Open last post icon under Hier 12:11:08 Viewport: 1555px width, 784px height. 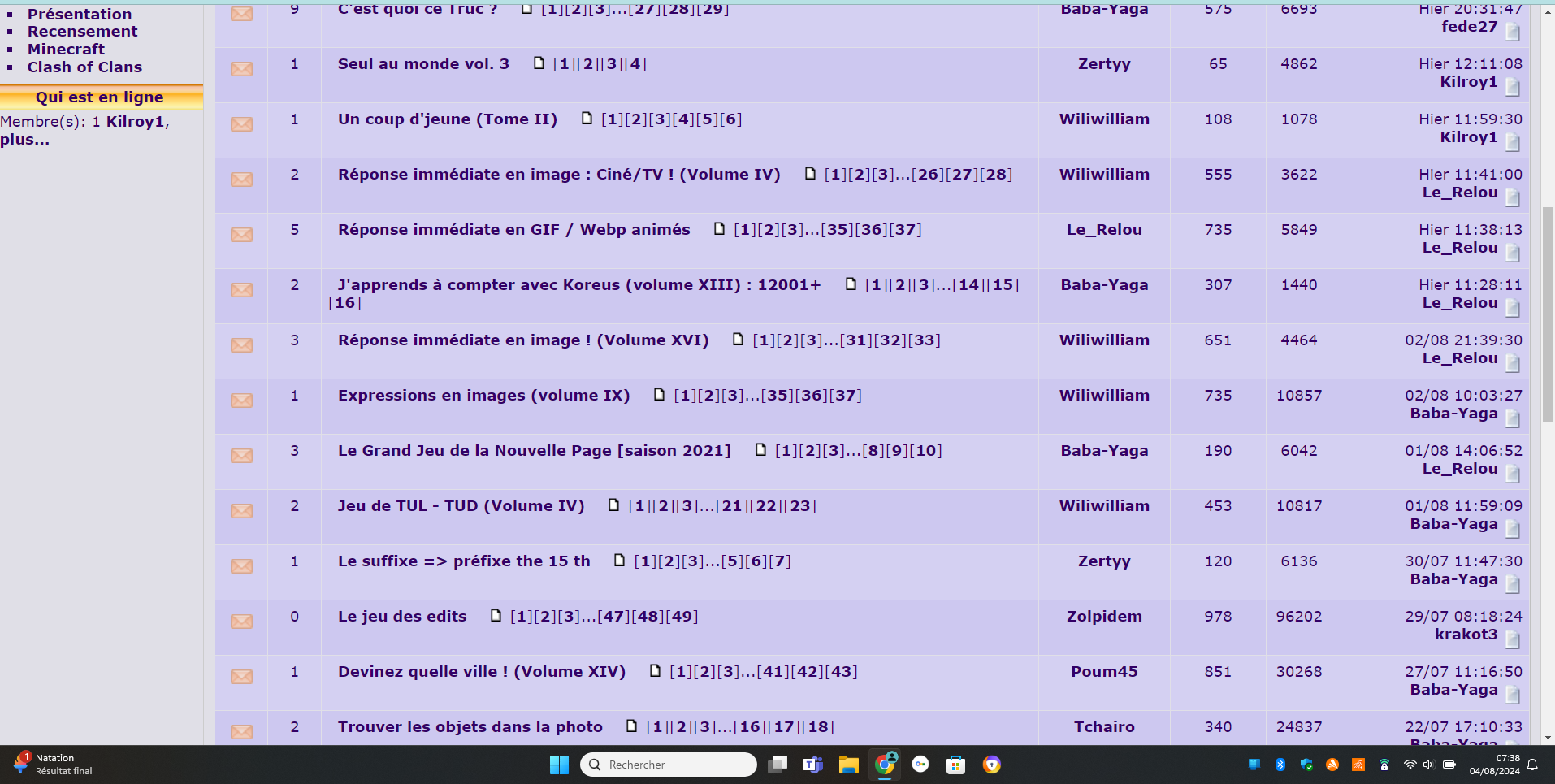pyautogui.click(x=1512, y=86)
